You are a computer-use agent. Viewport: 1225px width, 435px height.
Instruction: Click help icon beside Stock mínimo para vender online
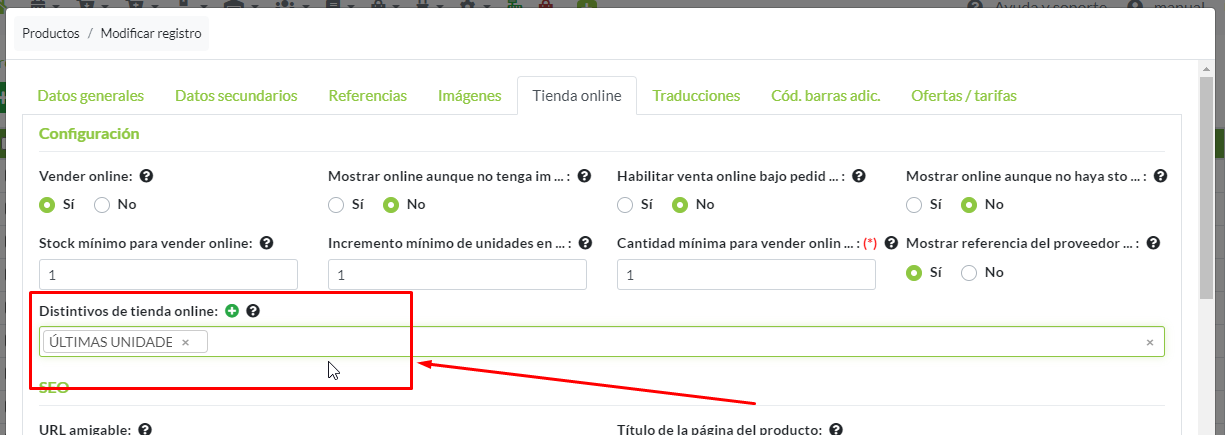coord(266,243)
